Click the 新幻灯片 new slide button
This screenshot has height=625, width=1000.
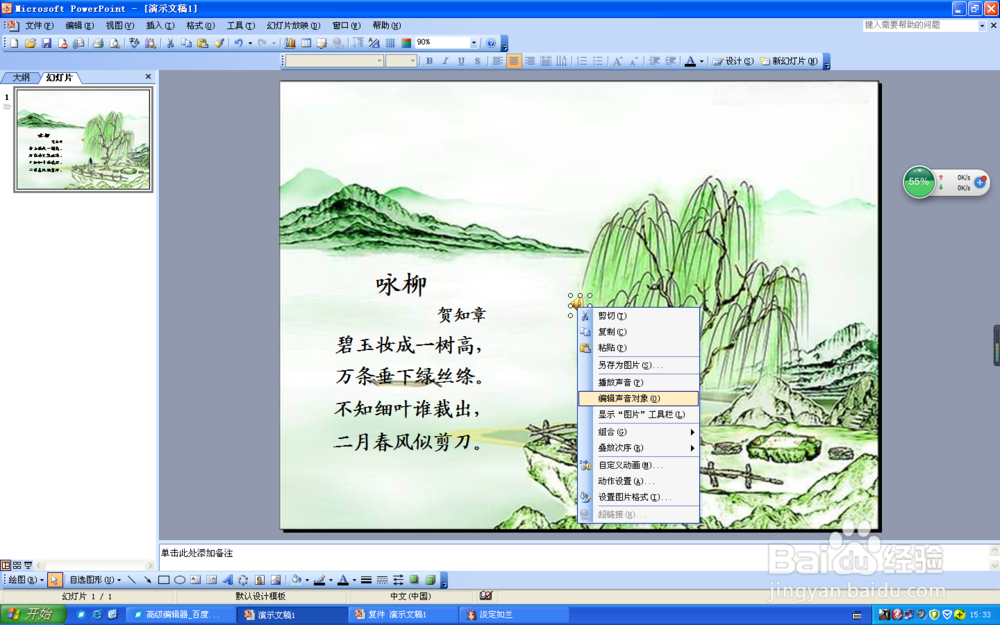789,61
